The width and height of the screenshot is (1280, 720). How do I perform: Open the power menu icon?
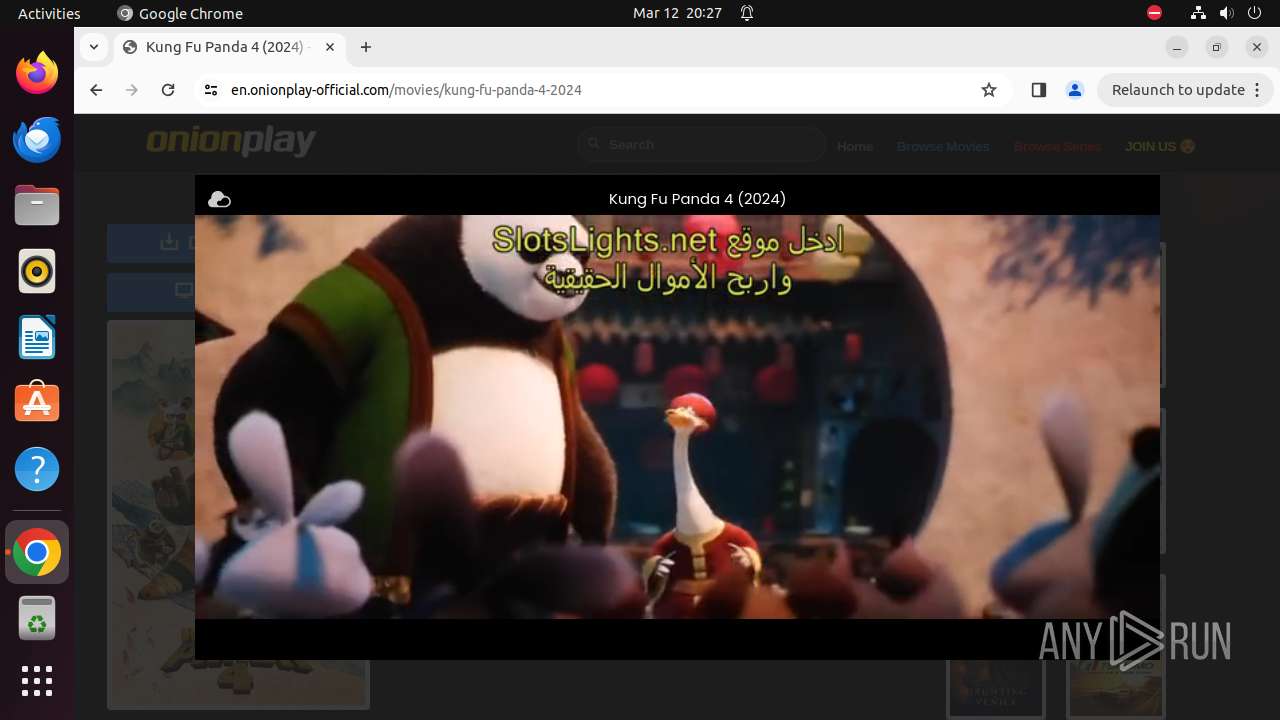[1254, 14]
